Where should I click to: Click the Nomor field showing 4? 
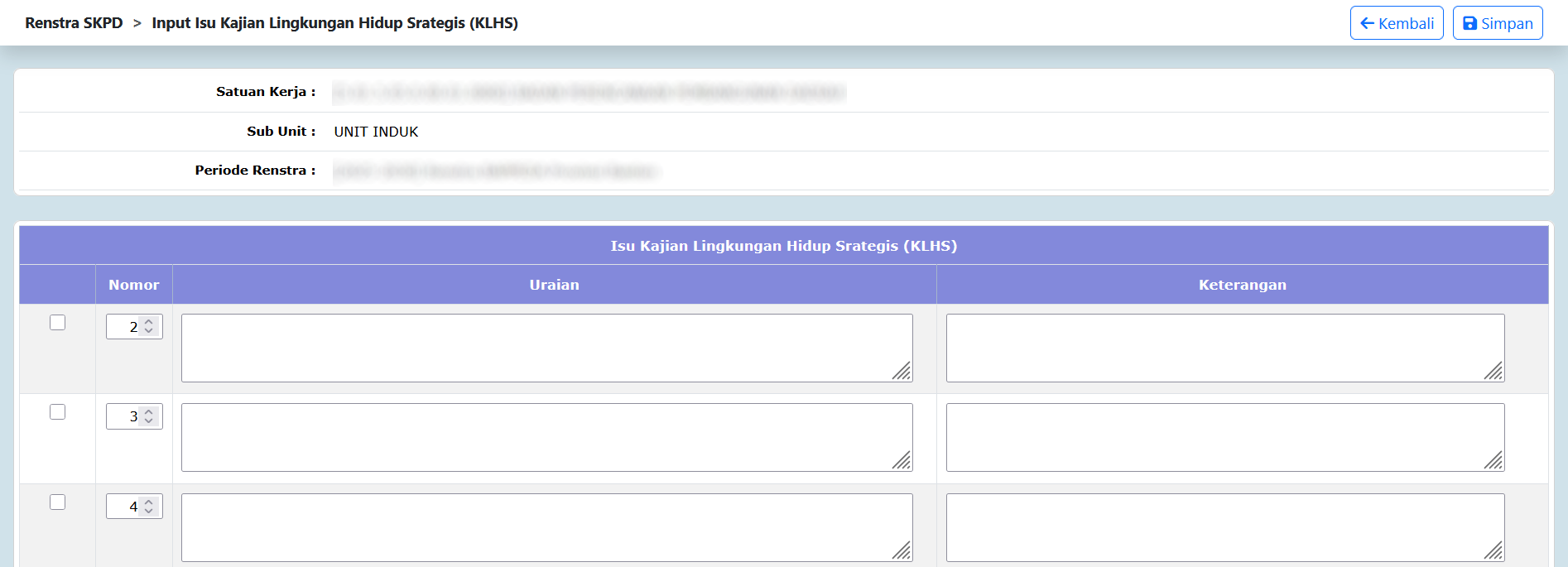pos(124,507)
